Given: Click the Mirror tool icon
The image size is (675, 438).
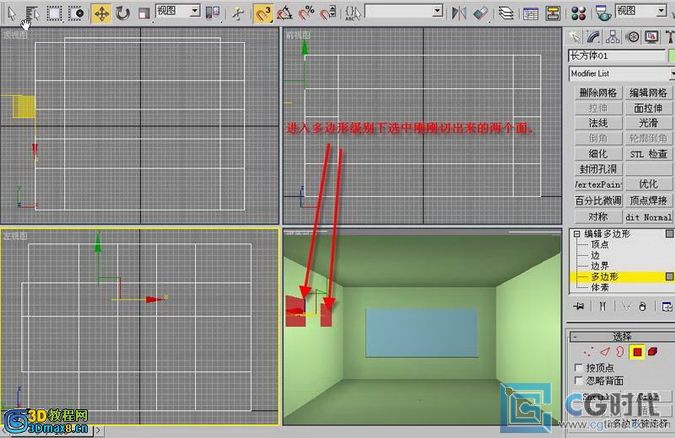Looking at the screenshot, I should coord(459,13).
